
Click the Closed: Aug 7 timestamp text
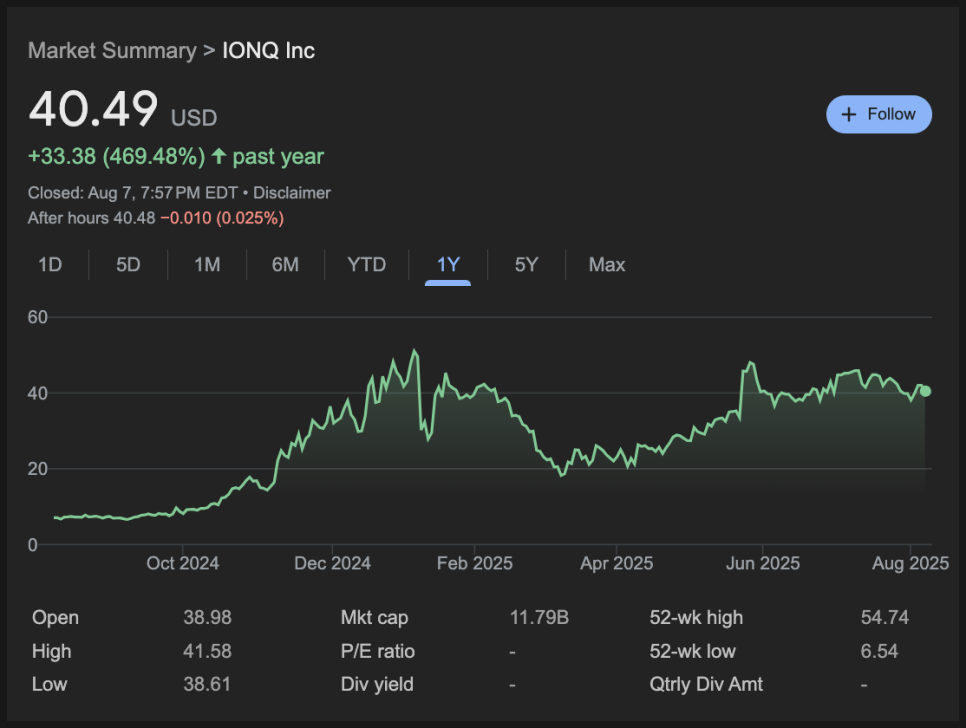(x=132, y=193)
